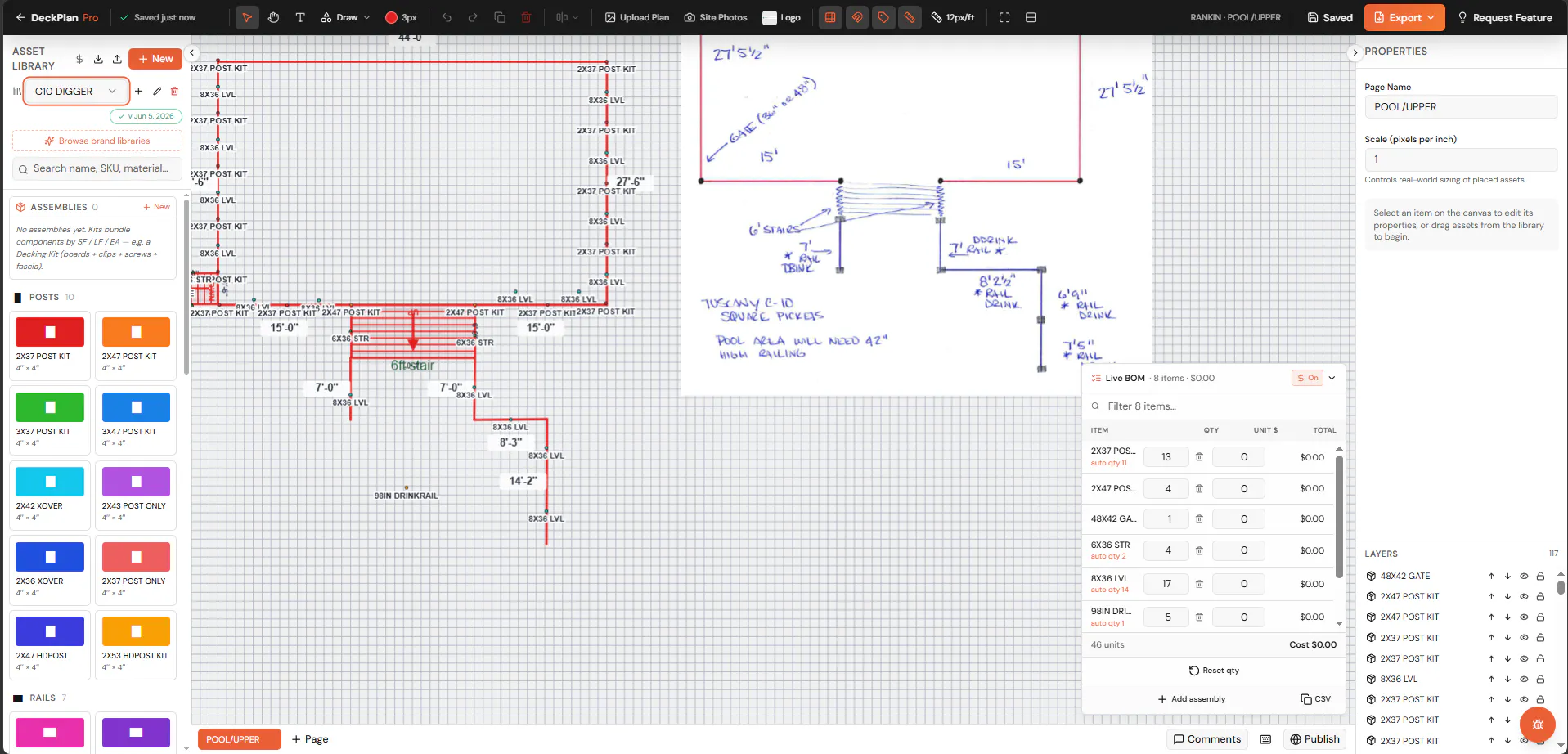This screenshot has width=1568, height=754.
Task: Select the green 3X37 POST KIT swatch
Action: (x=50, y=406)
